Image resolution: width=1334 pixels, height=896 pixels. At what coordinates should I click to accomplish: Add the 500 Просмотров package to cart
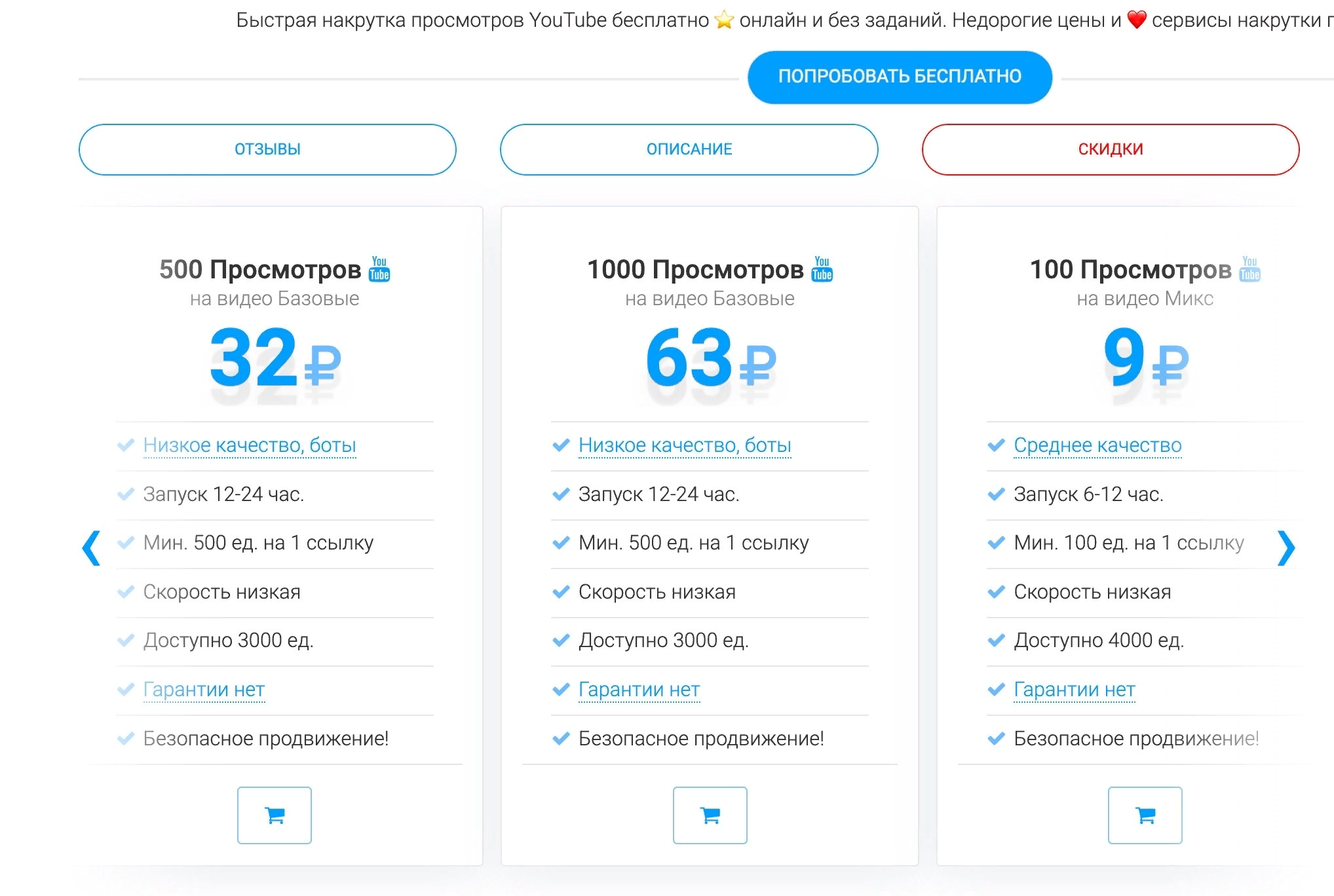pos(275,815)
